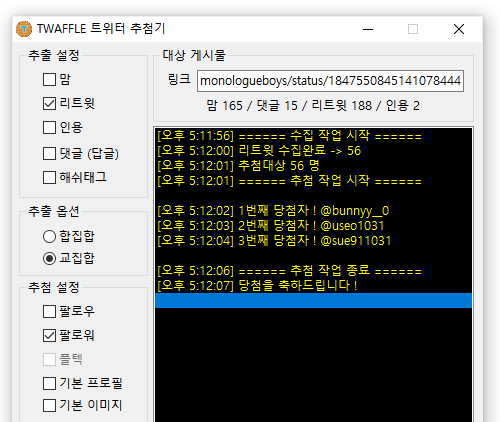Tick the 기본 이미지 checkbox
The height and width of the screenshot is (422, 500).
coord(49,406)
